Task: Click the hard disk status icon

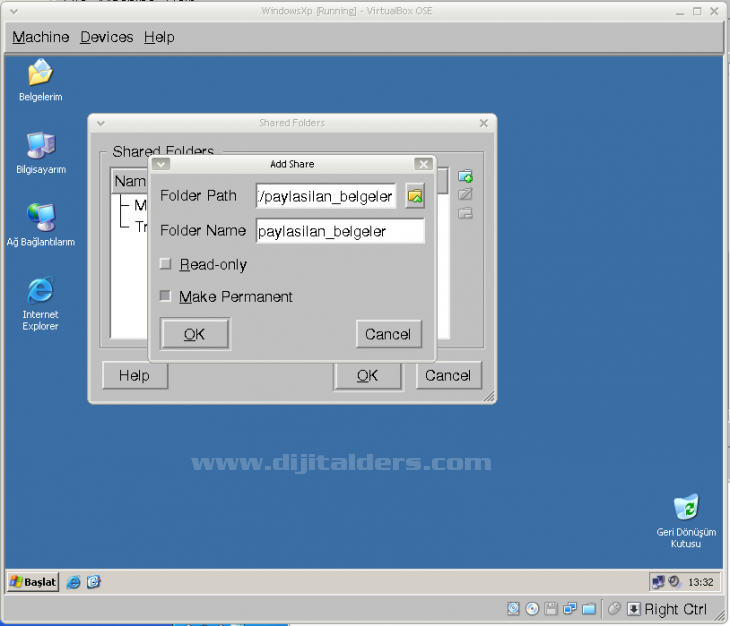Action: click(x=514, y=608)
